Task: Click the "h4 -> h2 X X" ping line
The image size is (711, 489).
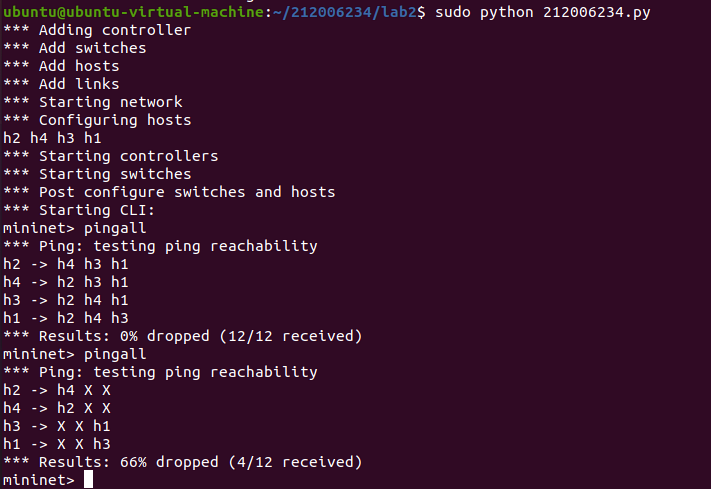Action: coord(56,408)
